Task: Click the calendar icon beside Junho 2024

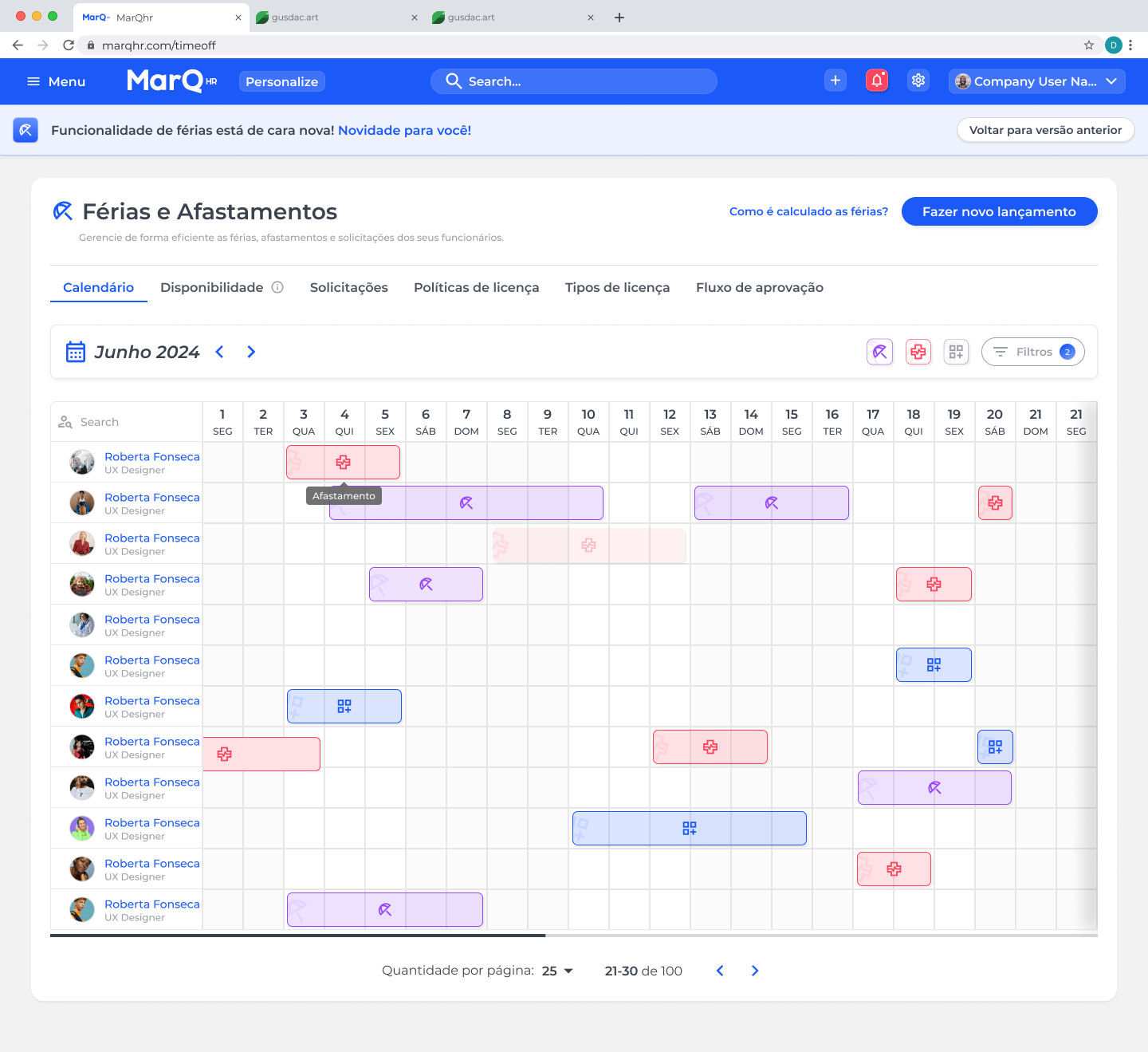Action: 76,352
